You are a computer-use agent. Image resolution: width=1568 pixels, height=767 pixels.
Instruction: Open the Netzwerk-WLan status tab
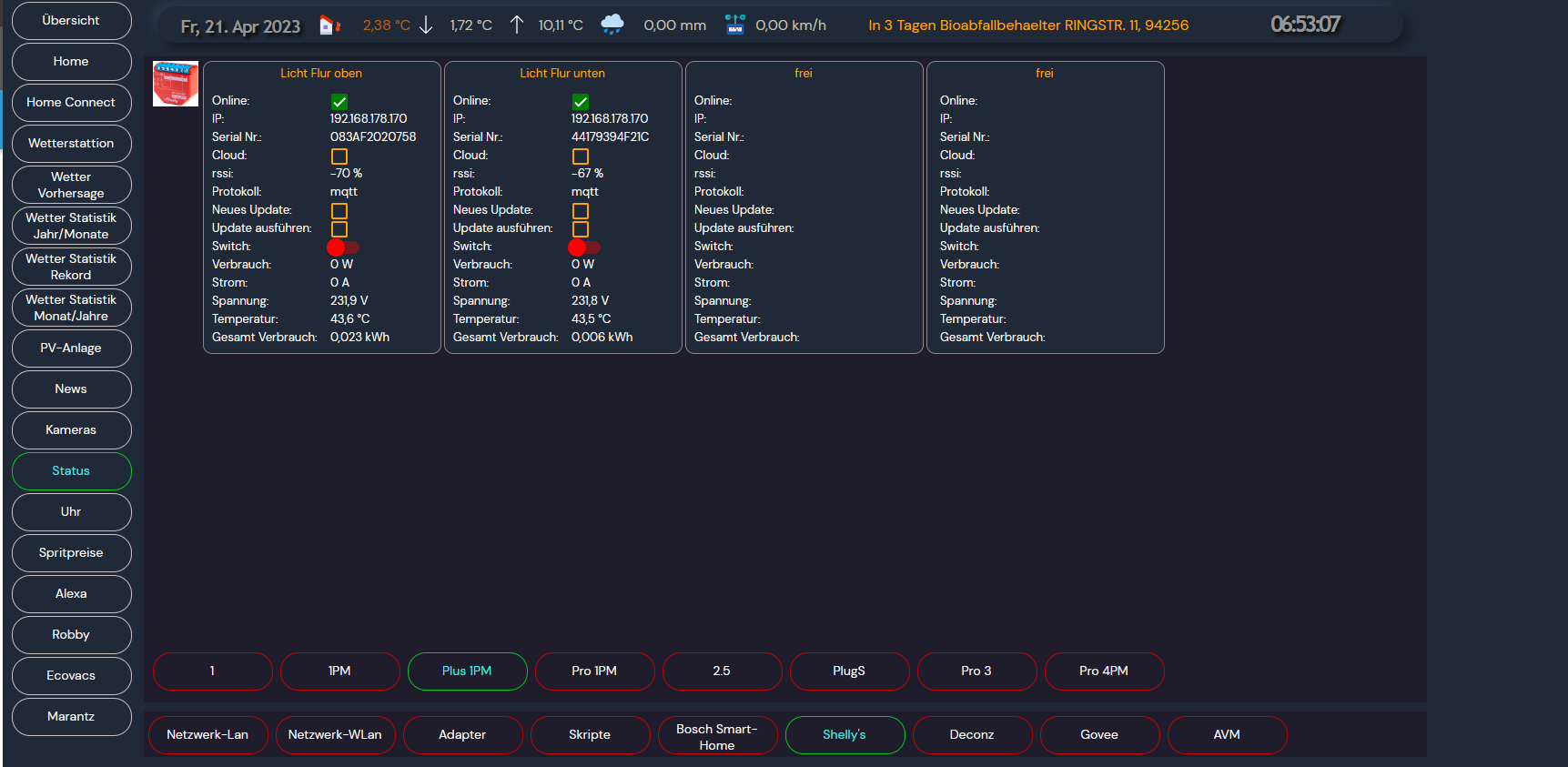click(x=335, y=734)
